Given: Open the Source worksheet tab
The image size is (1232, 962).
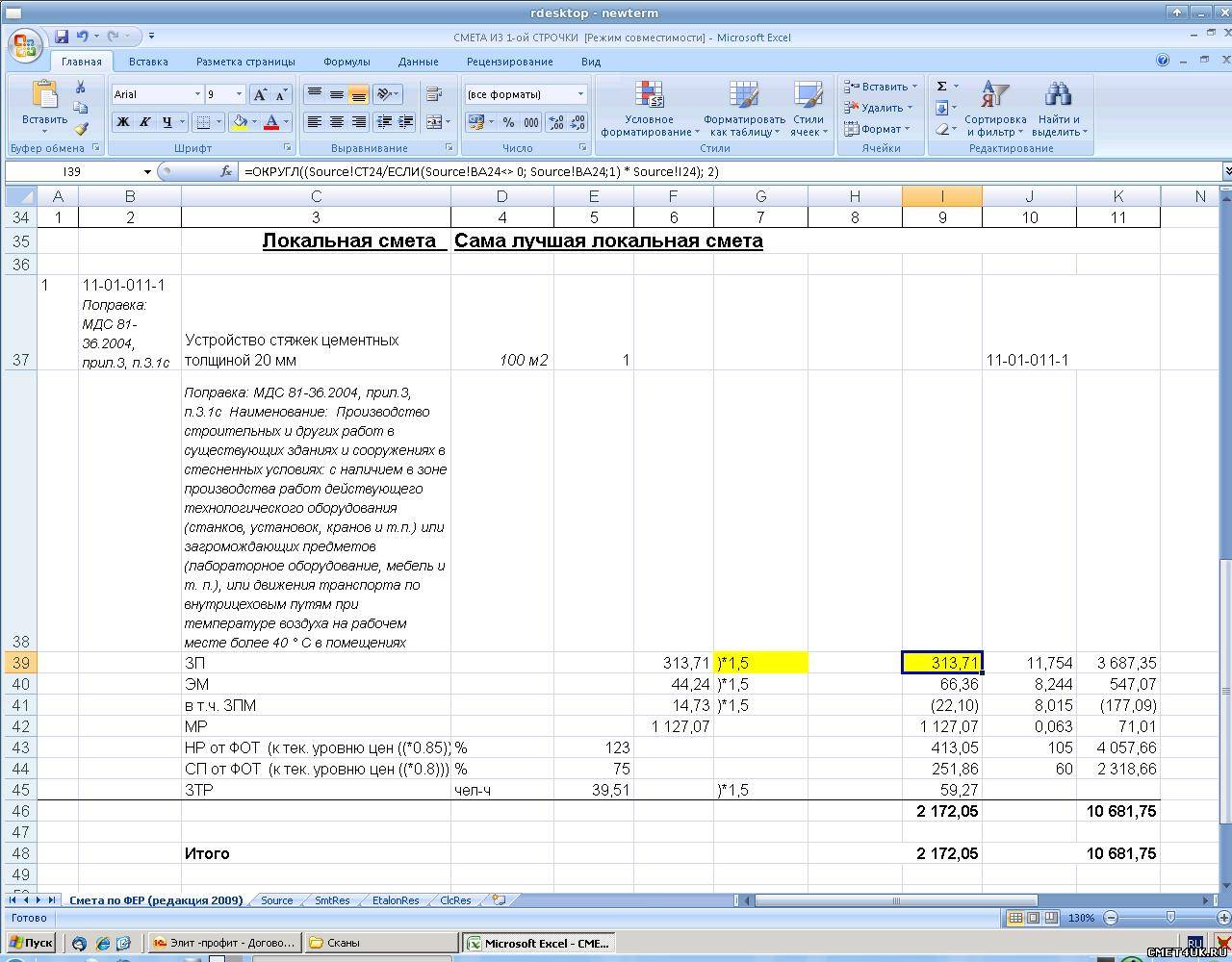Looking at the screenshot, I should point(276,900).
